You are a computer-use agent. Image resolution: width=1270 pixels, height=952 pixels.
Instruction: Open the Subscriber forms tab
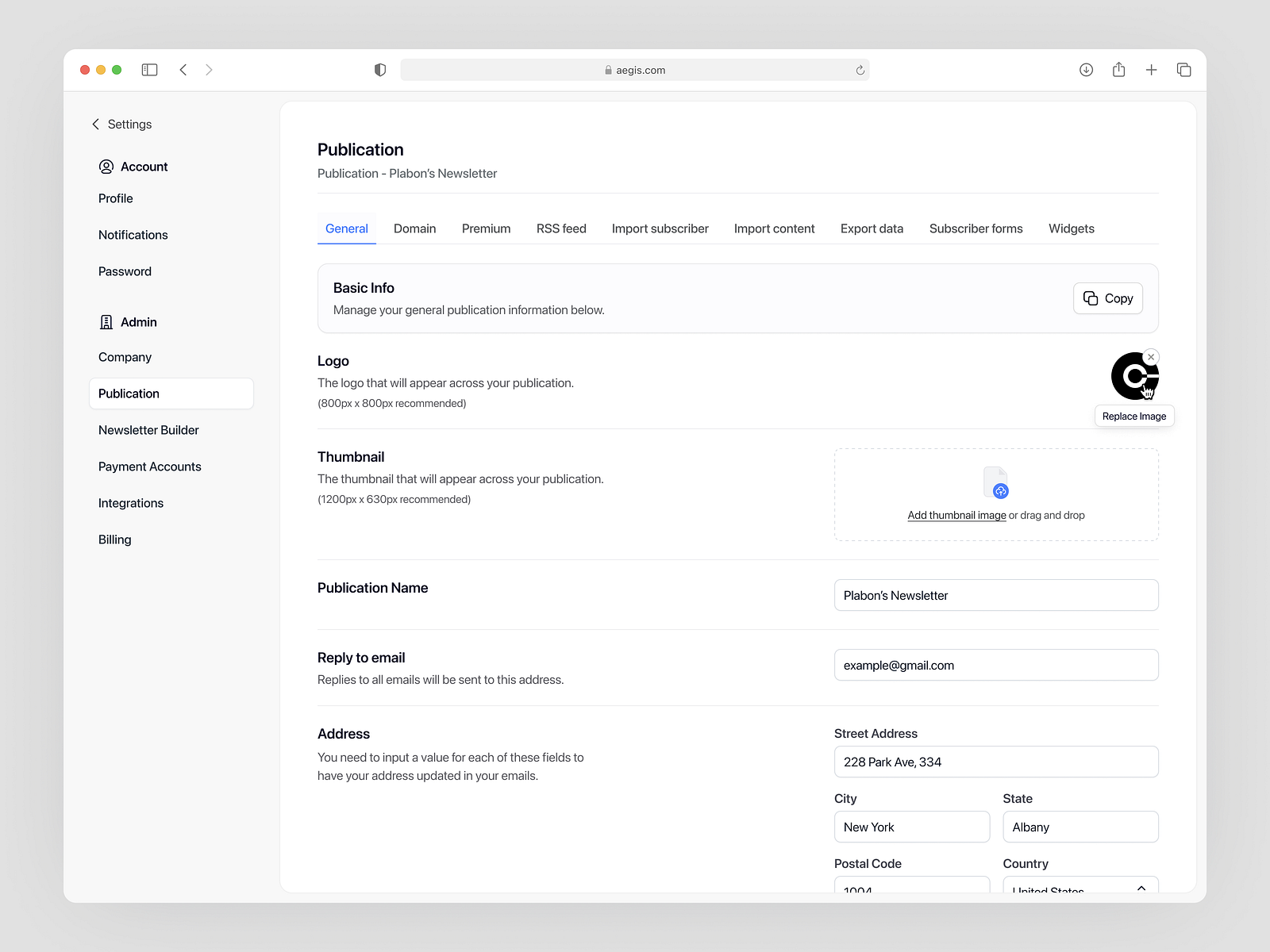[x=976, y=228]
